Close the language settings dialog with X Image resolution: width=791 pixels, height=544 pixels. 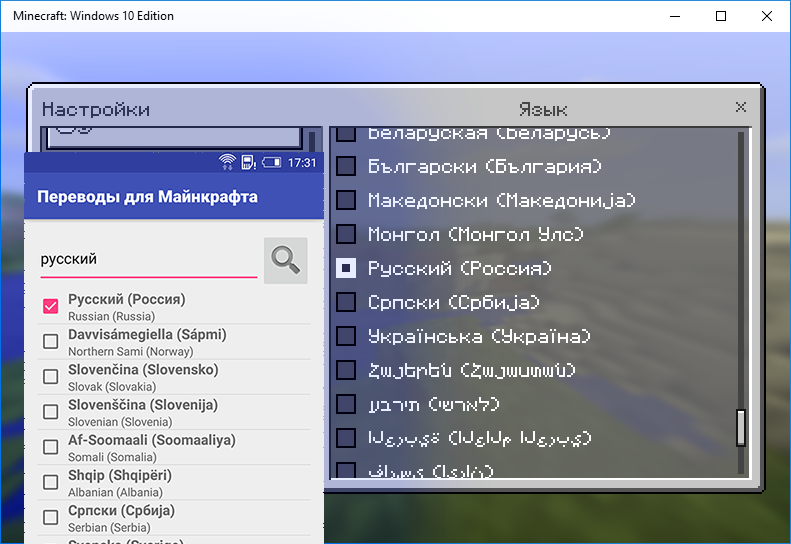coord(741,107)
